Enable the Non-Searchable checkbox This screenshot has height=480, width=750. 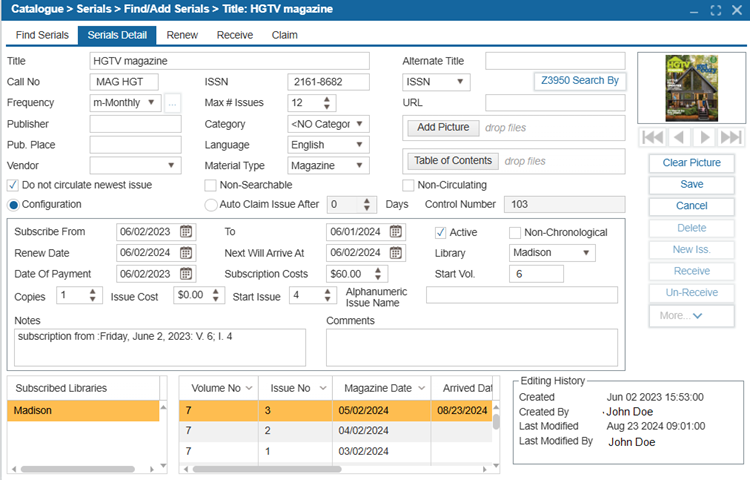[210, 185]
